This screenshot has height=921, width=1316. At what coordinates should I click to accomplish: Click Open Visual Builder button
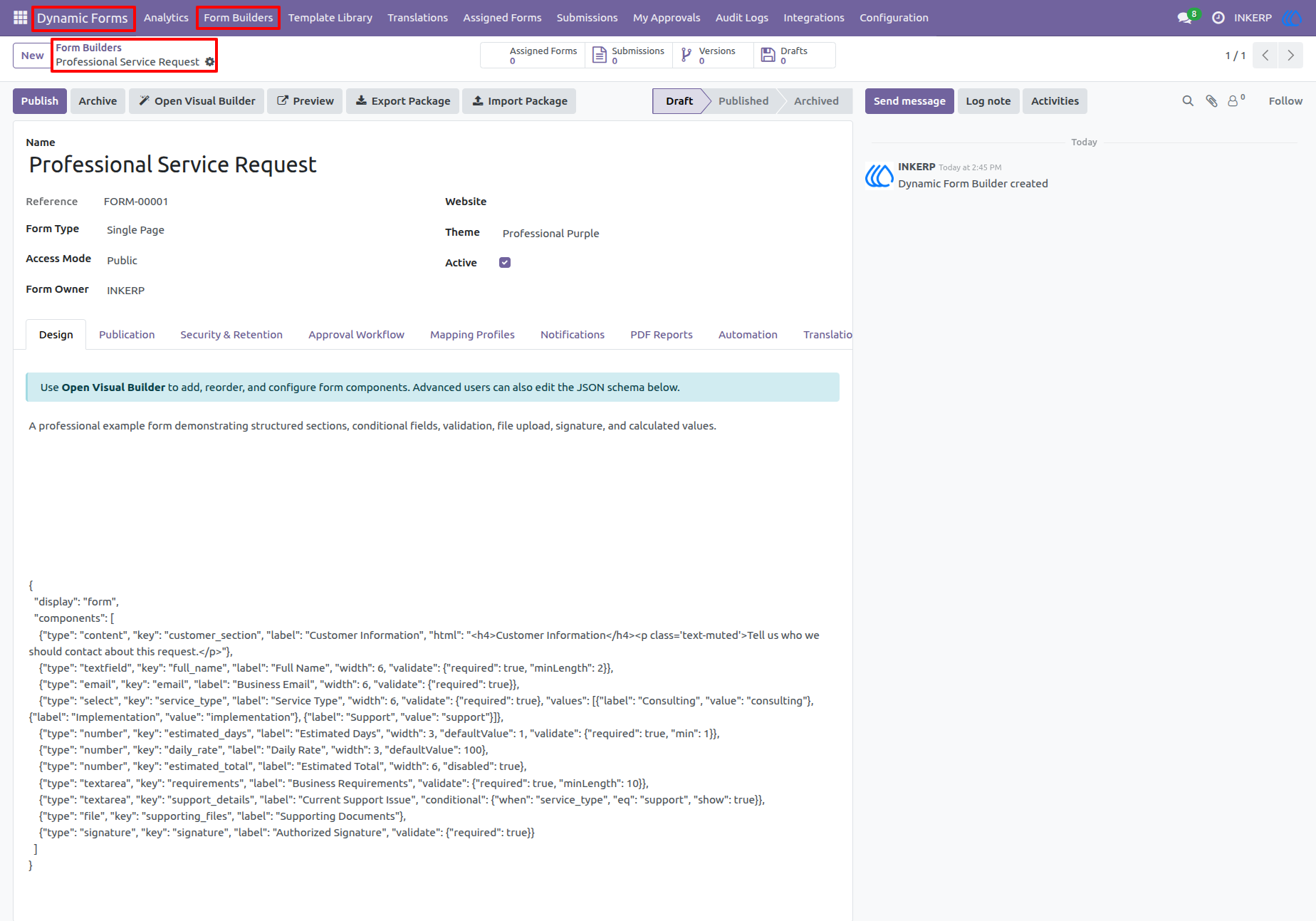(x=197, y=101)
